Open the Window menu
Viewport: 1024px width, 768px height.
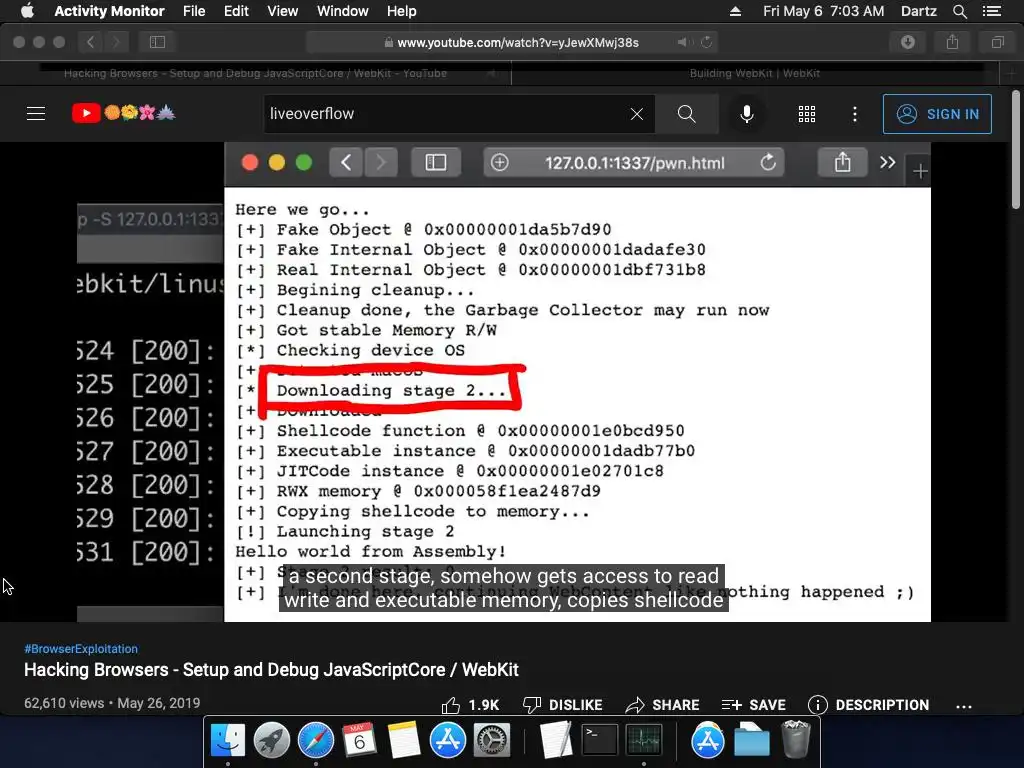coord(342,11)
